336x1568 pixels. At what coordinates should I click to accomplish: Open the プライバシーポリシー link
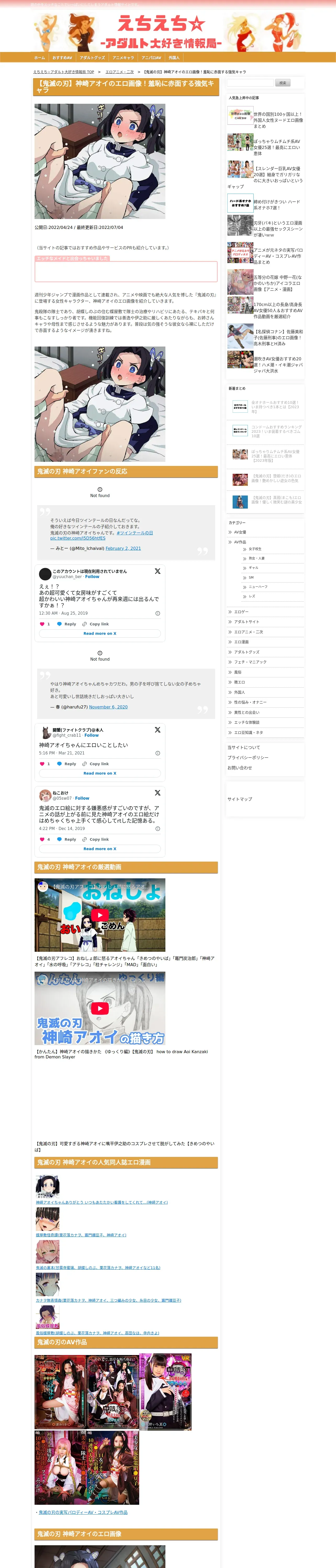pyautogui.click(x=248, y=758)
